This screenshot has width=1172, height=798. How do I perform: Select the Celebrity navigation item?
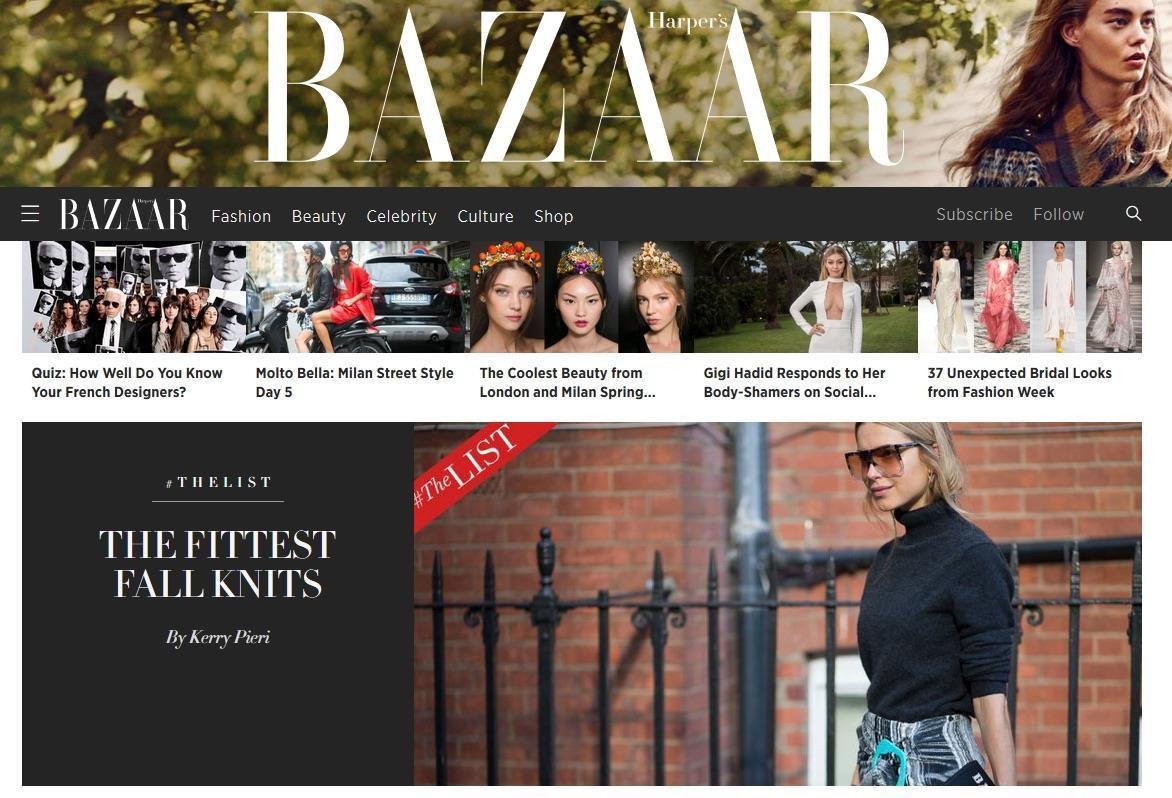401,216
